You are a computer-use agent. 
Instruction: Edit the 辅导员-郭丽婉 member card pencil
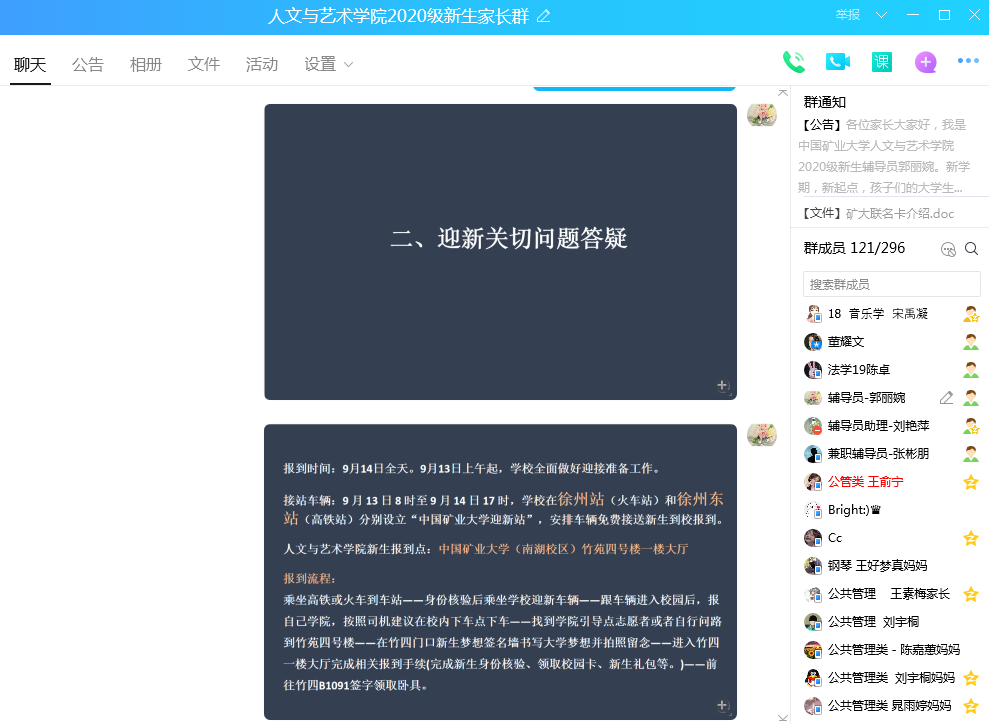[x=946, y=397]
